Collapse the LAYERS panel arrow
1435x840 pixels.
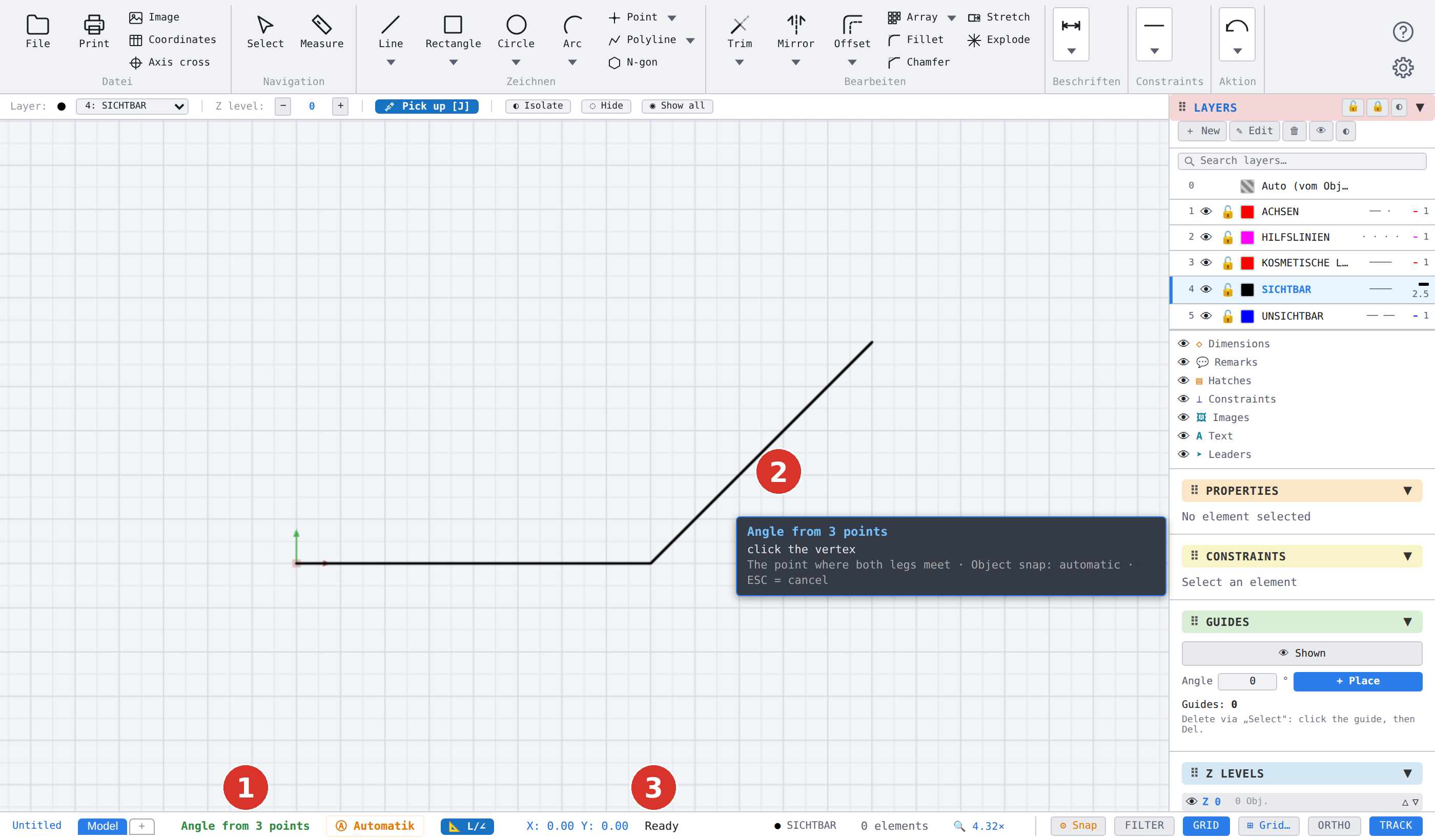pos(1420,108)
